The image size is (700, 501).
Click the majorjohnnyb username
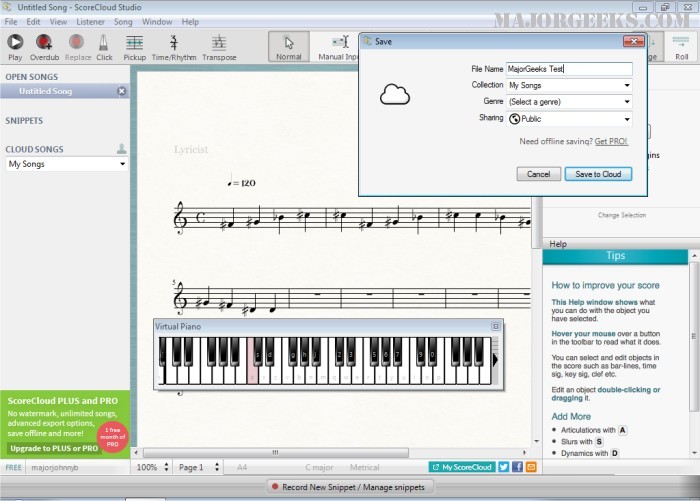(55, 468)
